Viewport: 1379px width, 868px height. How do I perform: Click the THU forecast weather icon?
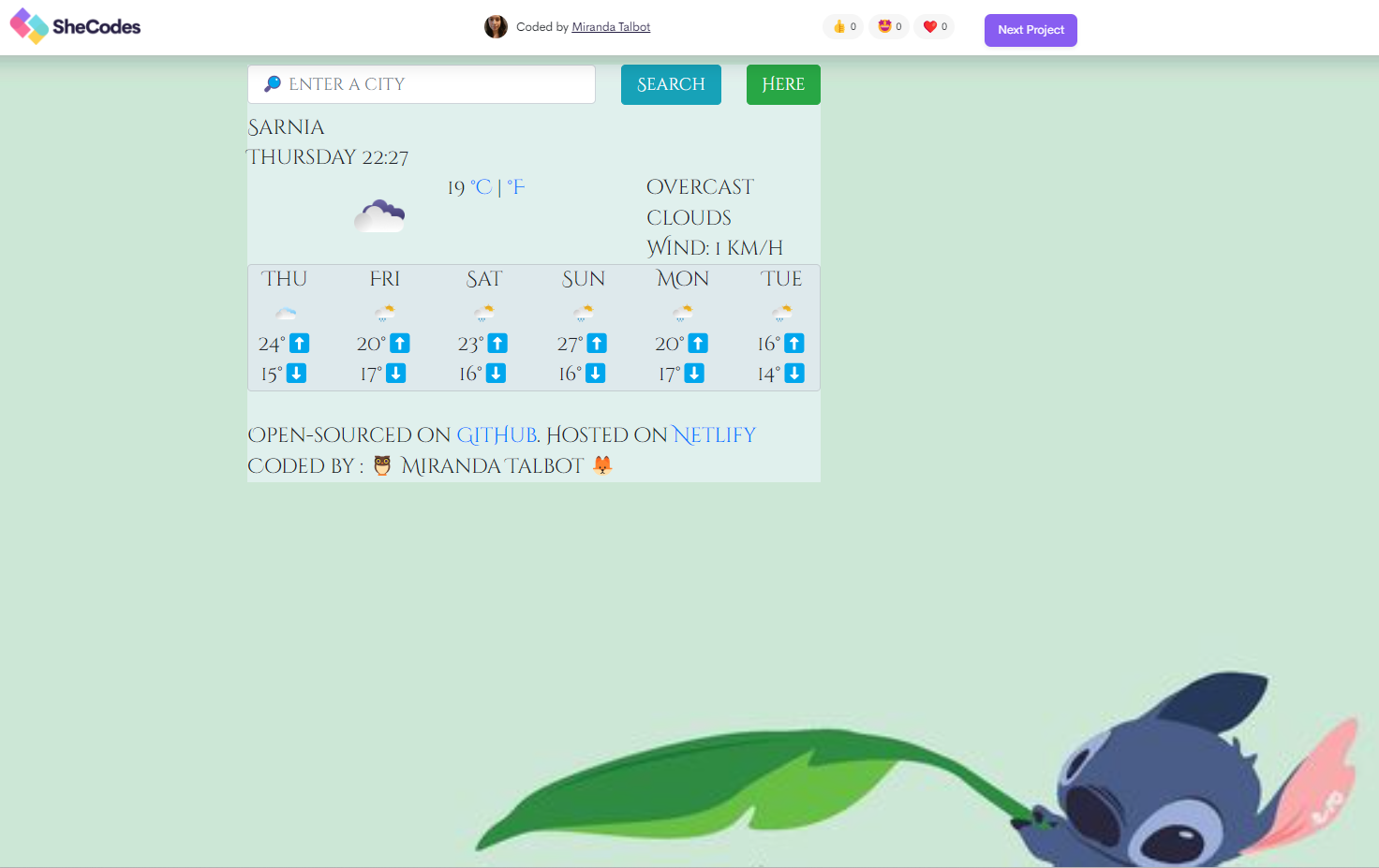pyautogui.click(x=286, y=313)
